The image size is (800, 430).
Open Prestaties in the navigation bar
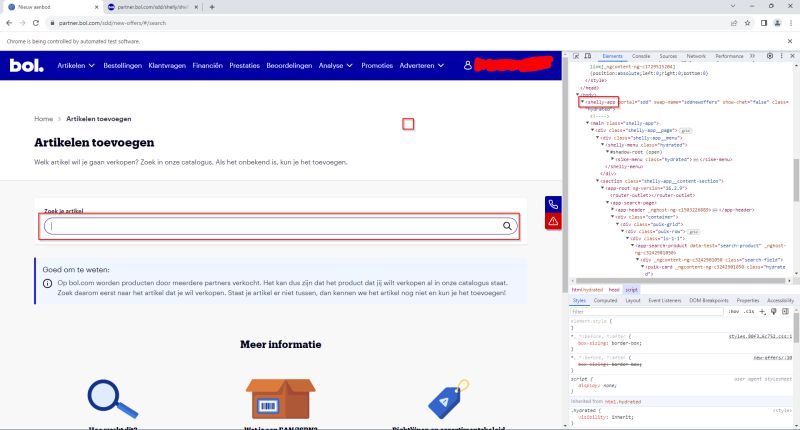[244, 65]
